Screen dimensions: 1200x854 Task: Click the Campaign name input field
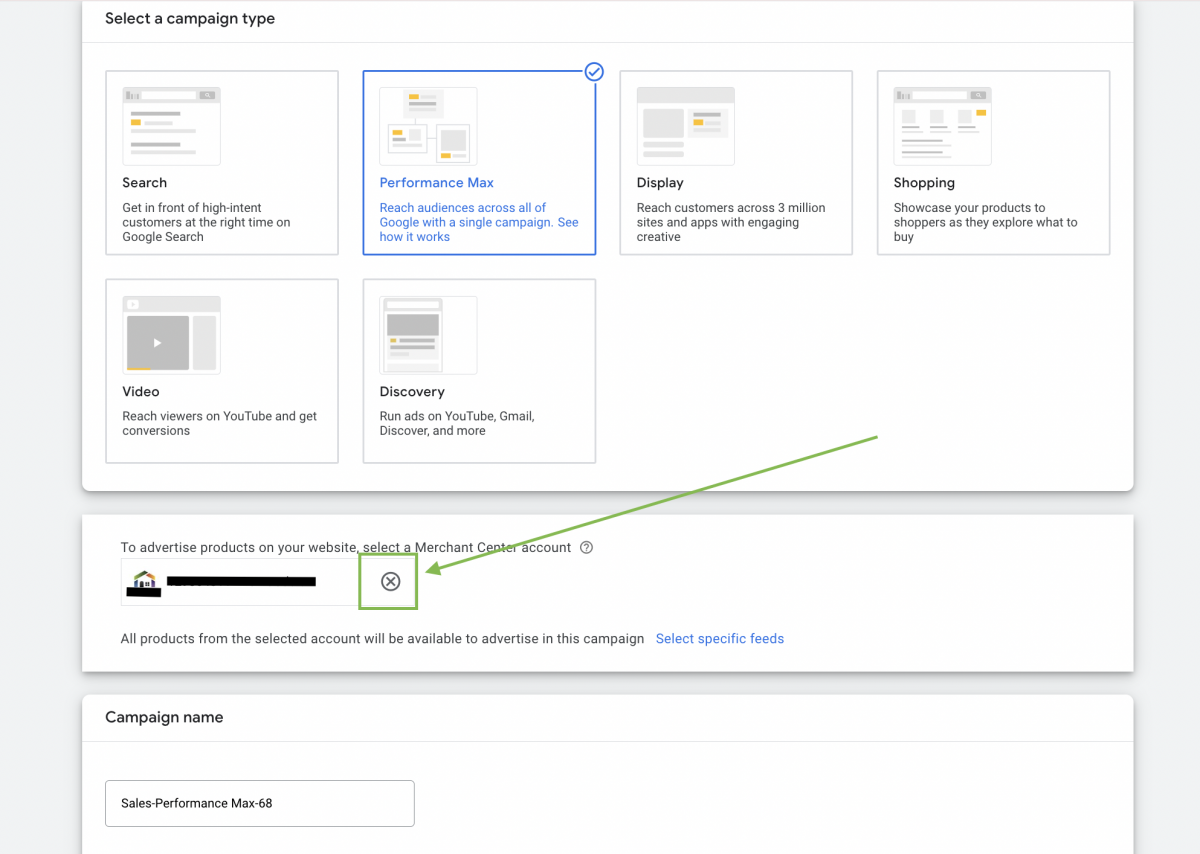(x=259, y=803)
